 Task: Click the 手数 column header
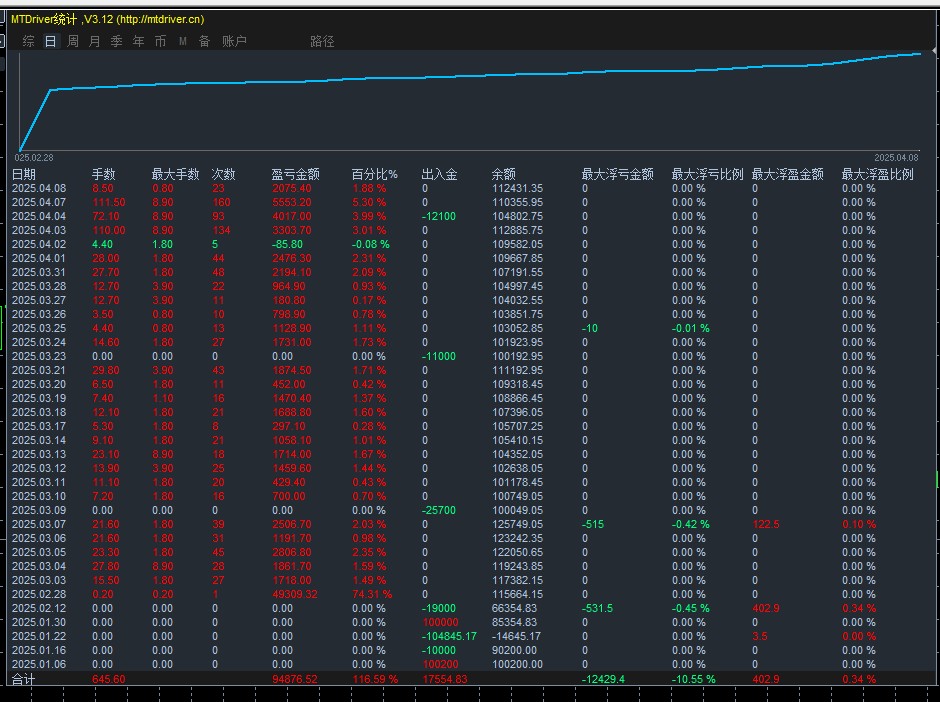coord(103,174)
